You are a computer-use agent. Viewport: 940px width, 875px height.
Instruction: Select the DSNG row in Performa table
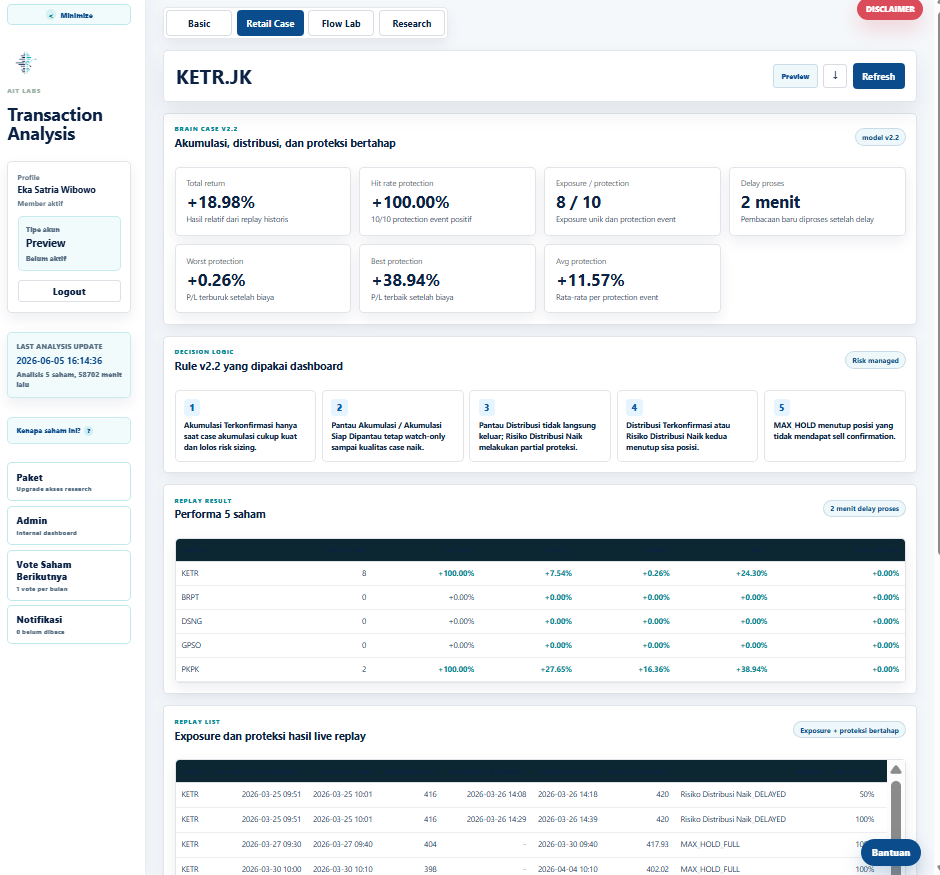coord(540,621)
